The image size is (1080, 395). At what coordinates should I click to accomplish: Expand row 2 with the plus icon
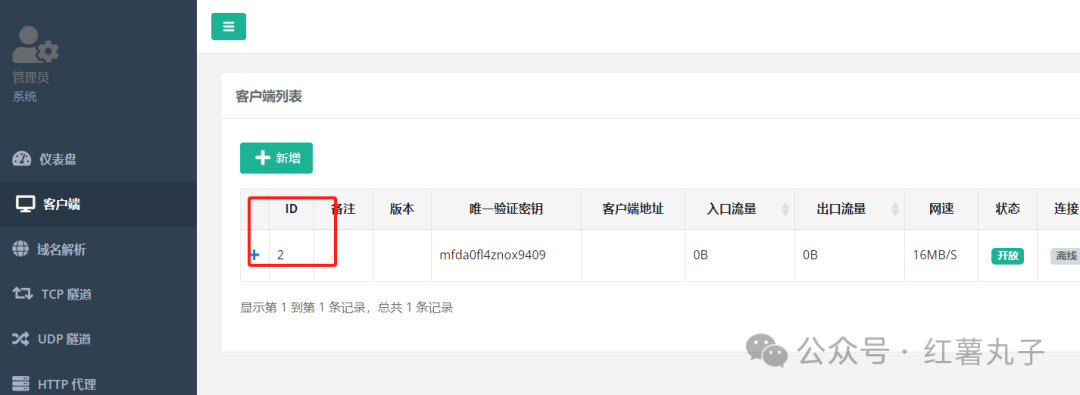click(x=254, y=255)
